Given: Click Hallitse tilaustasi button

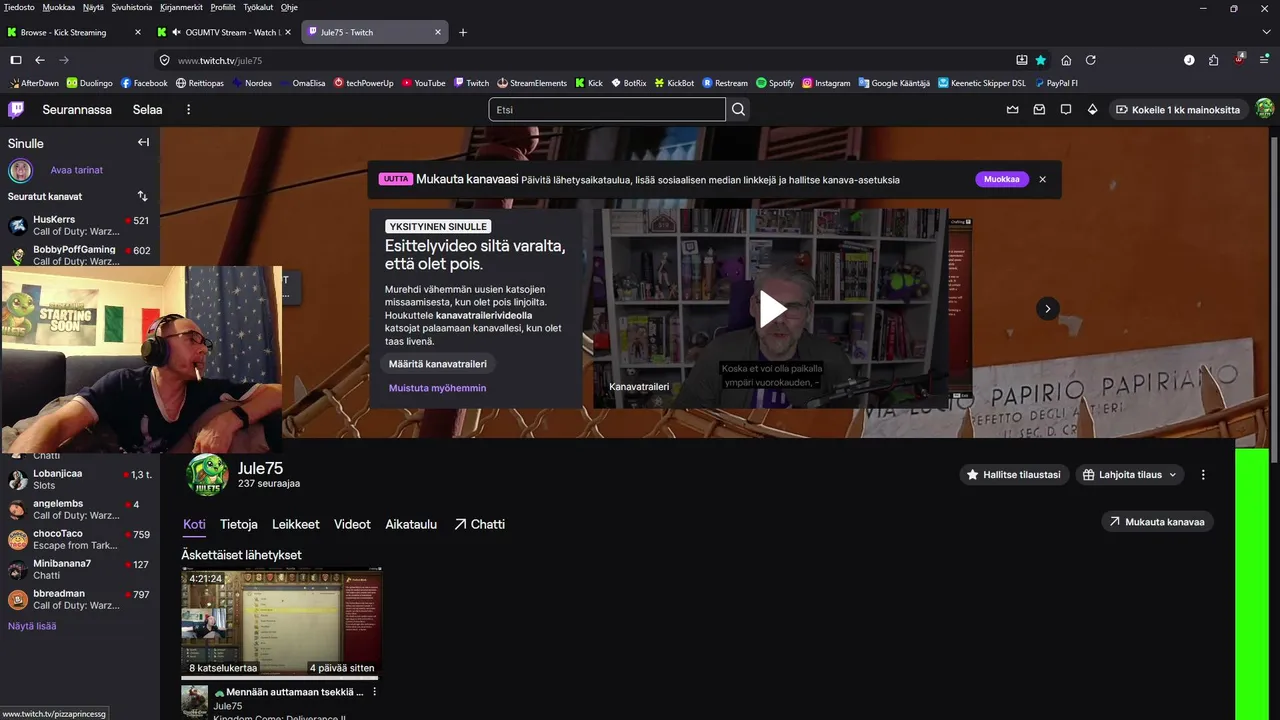Looking at the screenshot, I should click(x=1015, y=475).
